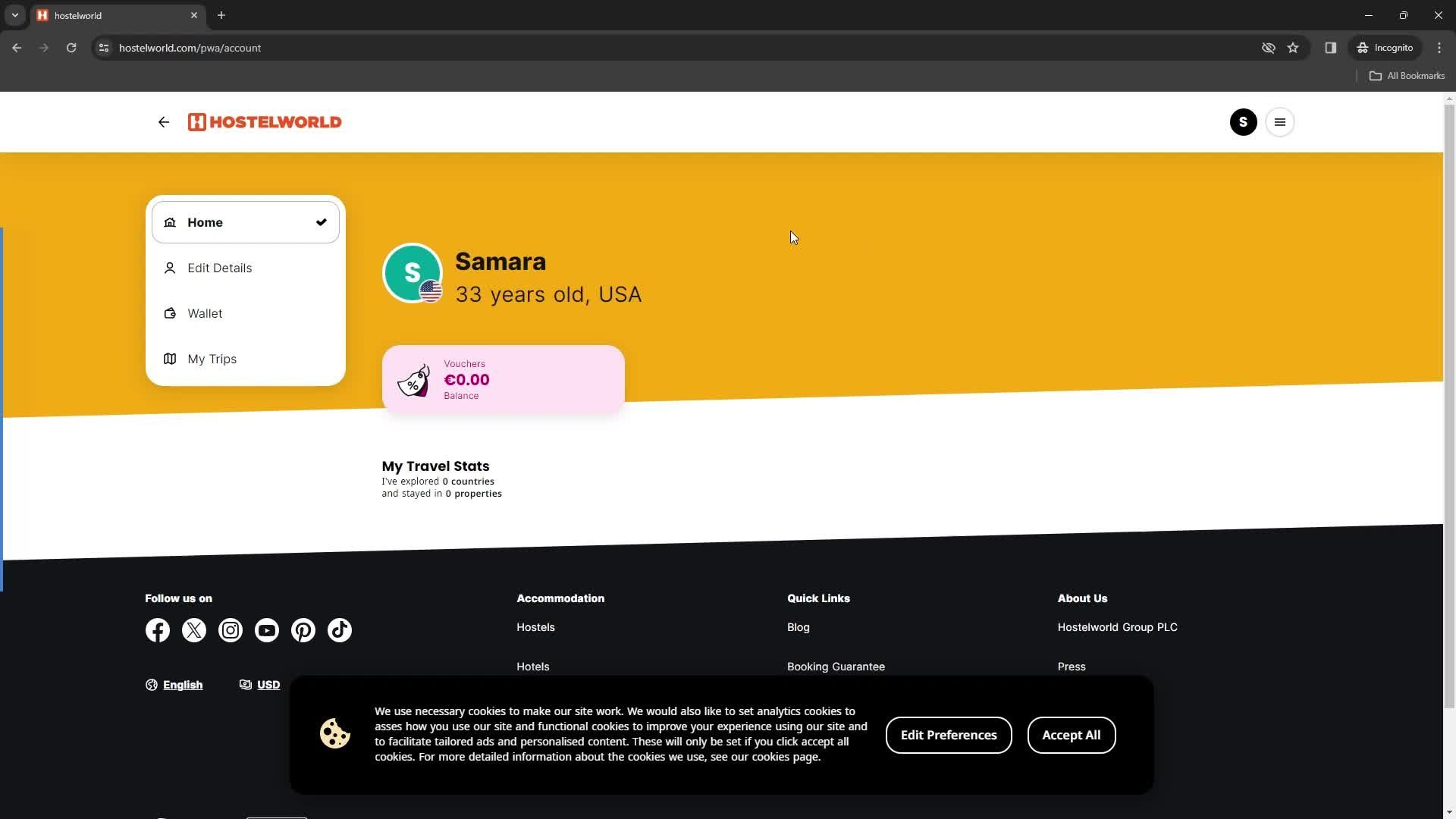Click the Facebook social media icon
Screen dimensions: 1456x819
tap(157, 630)
